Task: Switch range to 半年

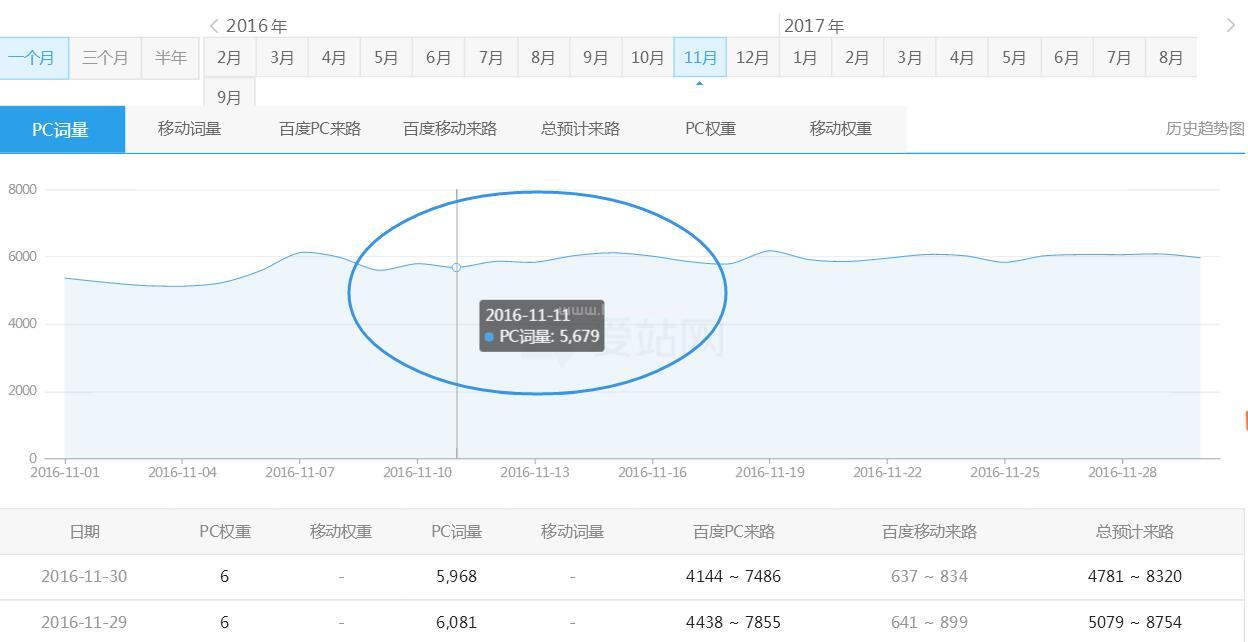Action: 171,58
